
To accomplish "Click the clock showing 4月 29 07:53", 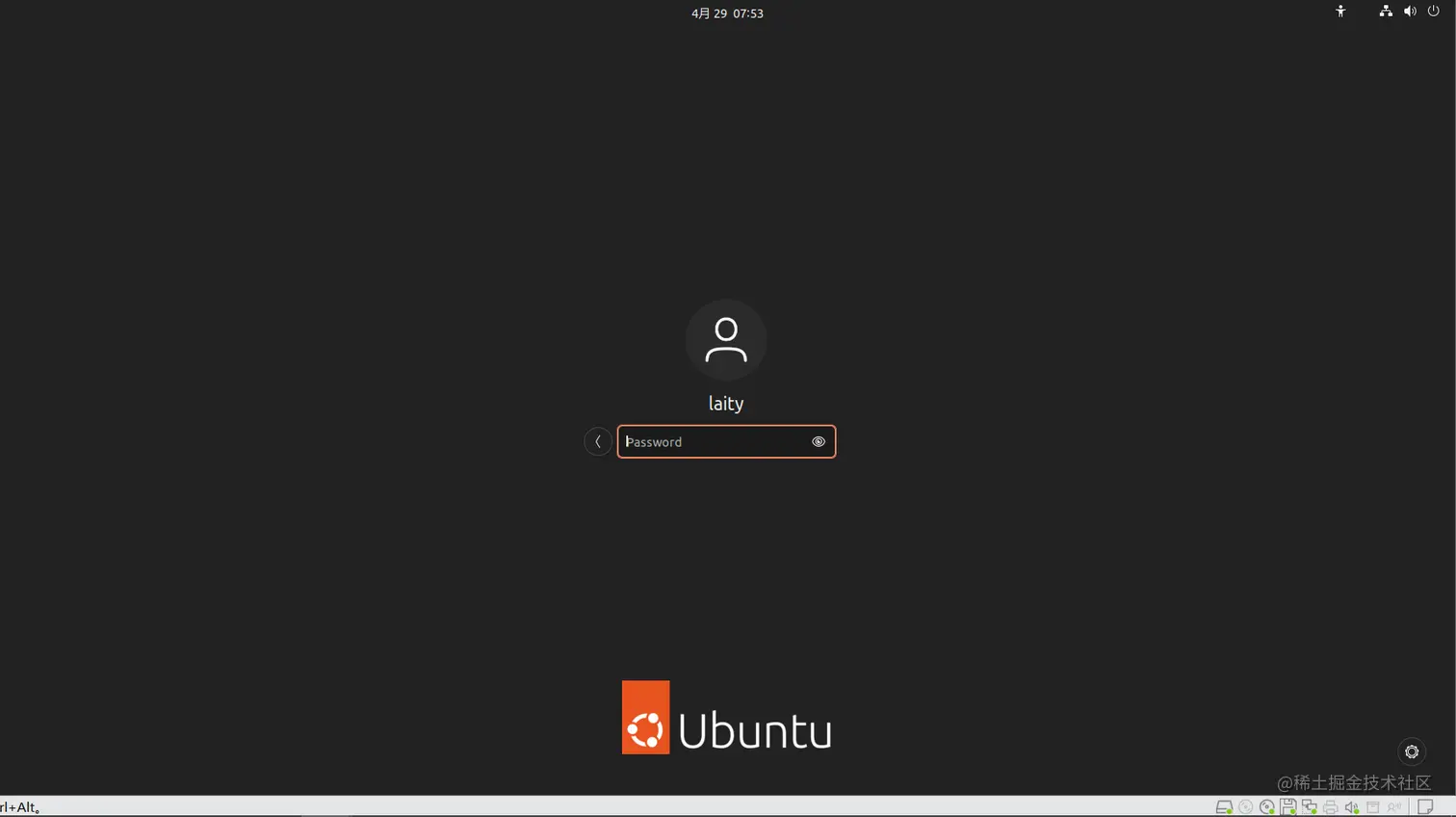I will [727, 13].
